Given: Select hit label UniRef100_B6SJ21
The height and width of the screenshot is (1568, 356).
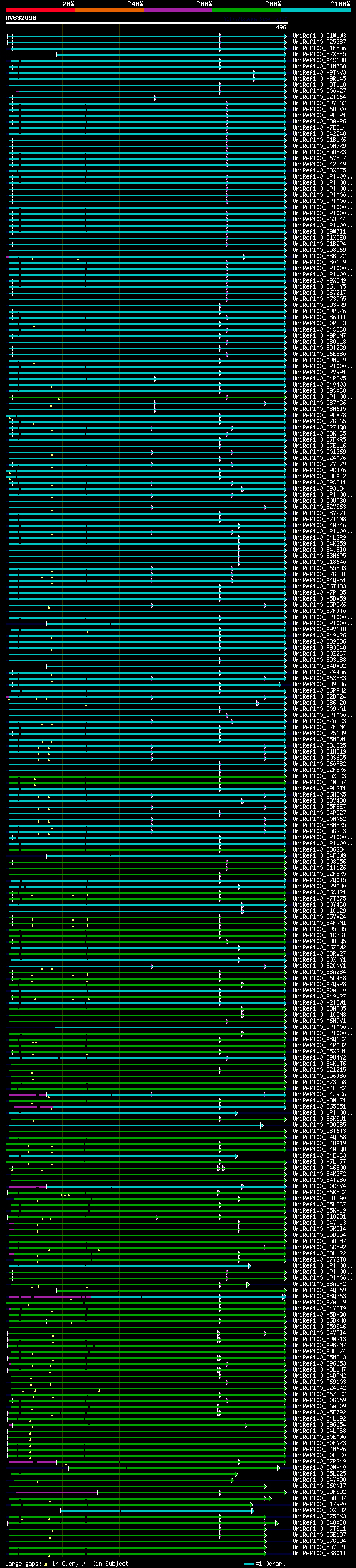Looking at the screenshot, I should (319, 892).
